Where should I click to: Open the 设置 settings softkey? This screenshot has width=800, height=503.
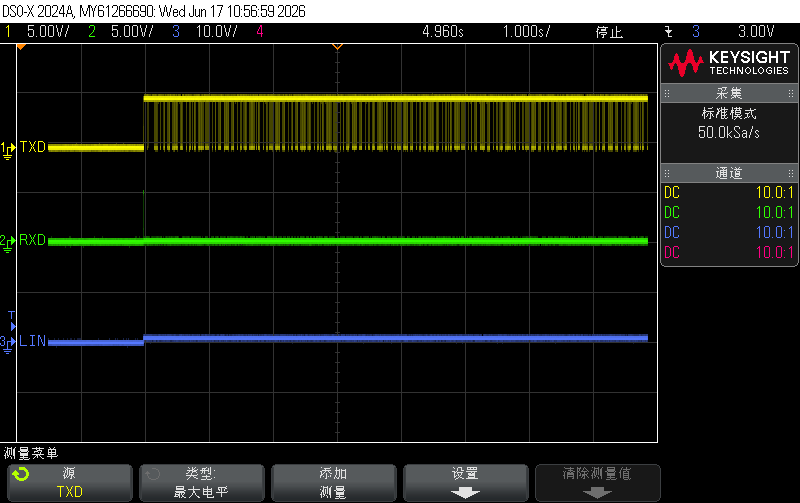tap(465, 483)
